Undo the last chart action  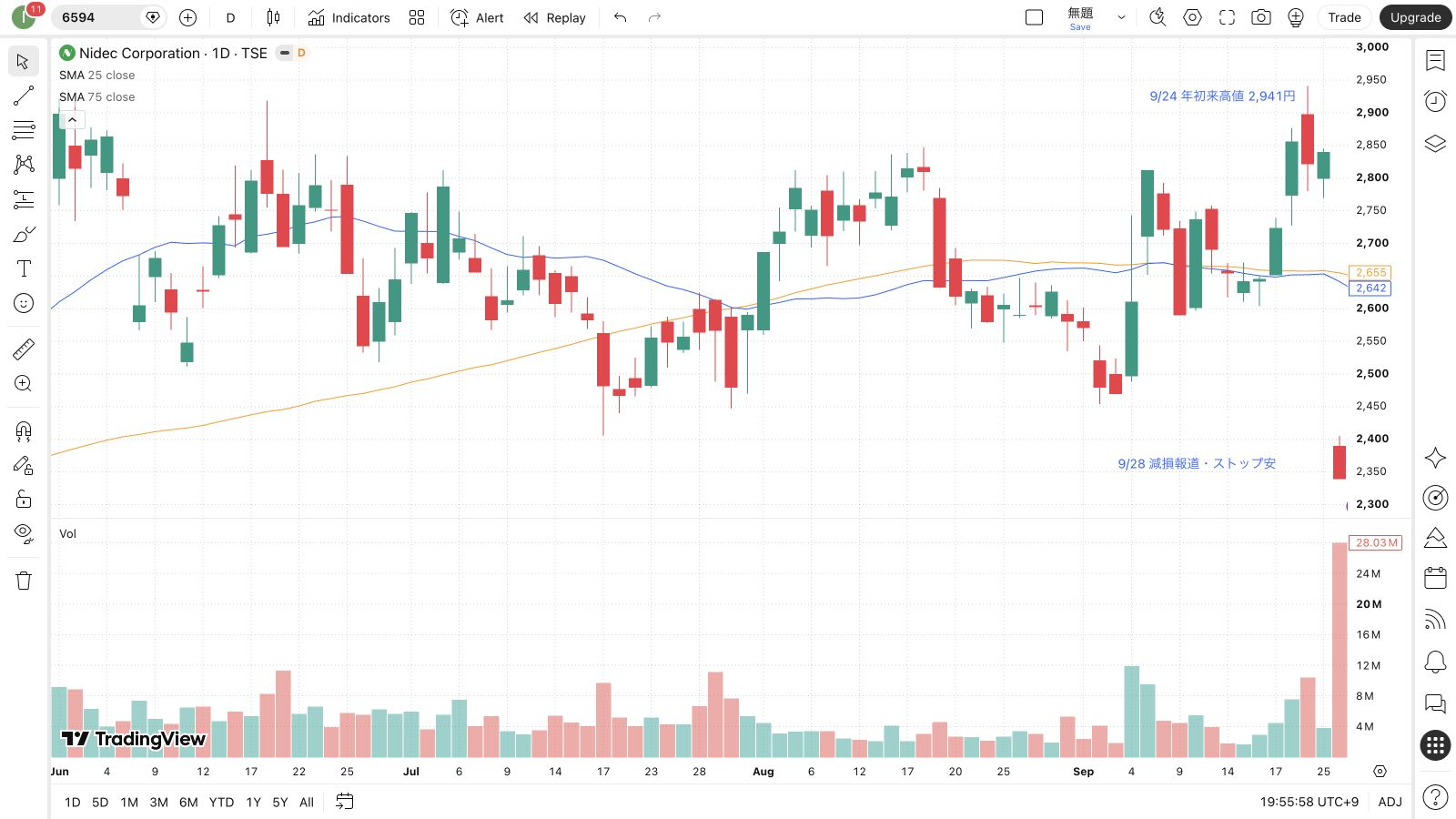[x=620, y=17]
